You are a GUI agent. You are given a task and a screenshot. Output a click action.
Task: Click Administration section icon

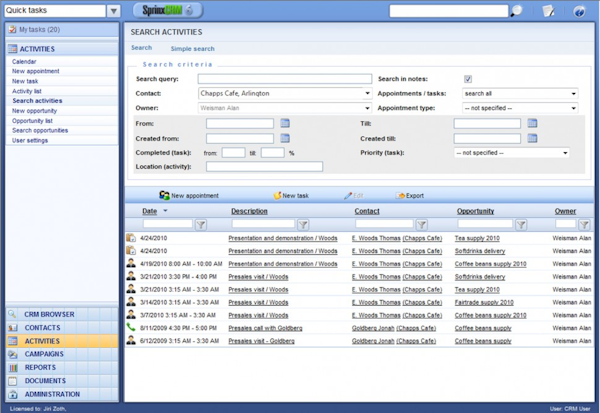(x=13, y=394)
